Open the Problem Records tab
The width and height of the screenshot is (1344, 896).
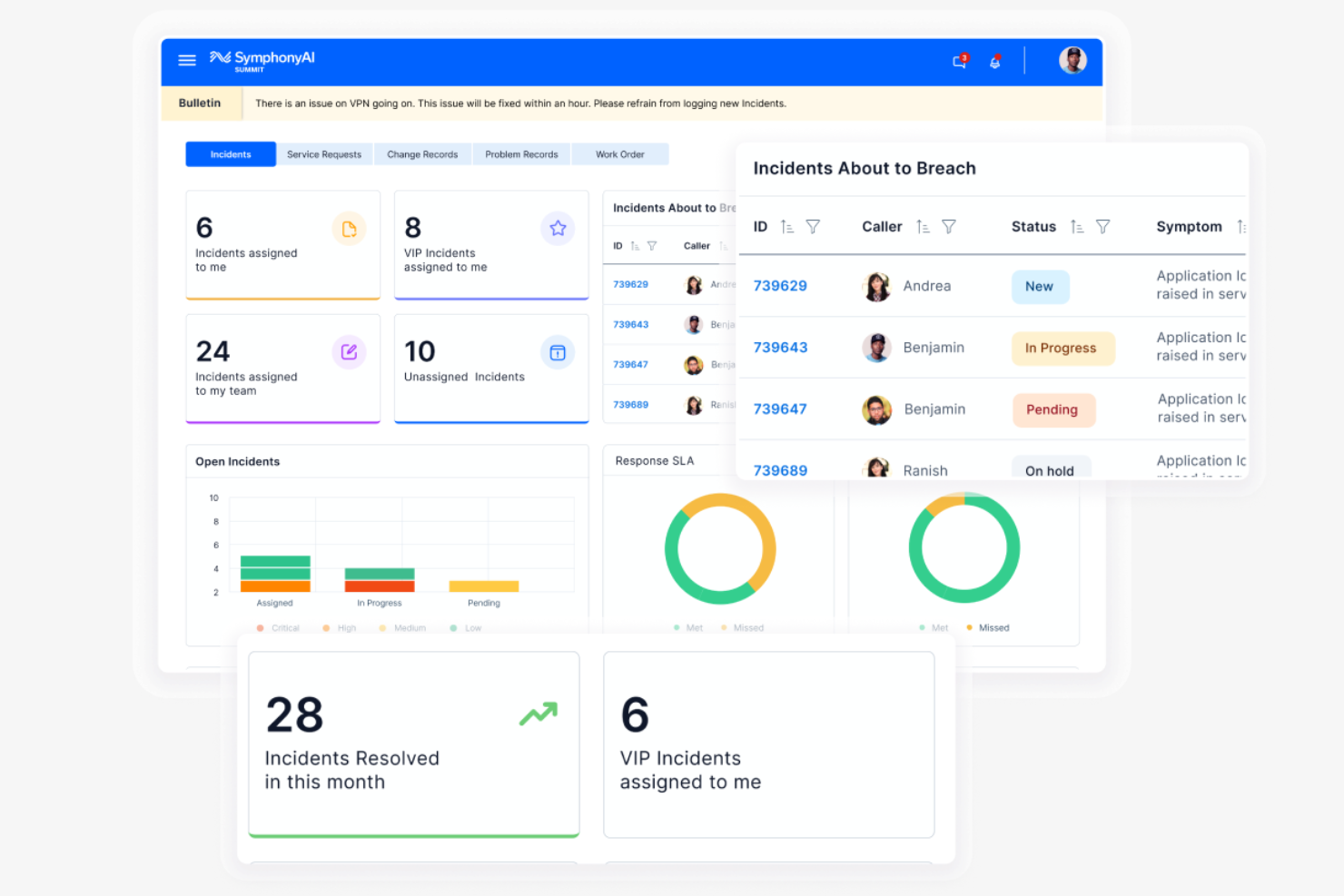521,154
